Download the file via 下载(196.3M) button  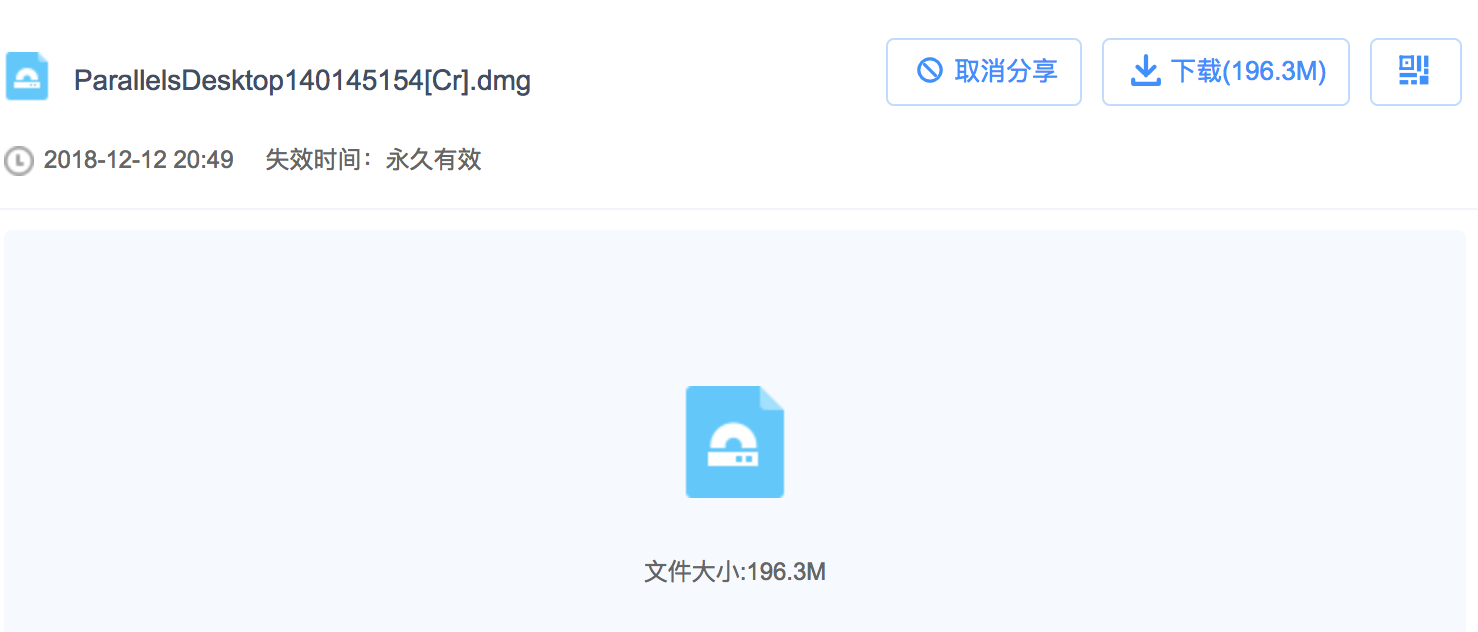1226,72
